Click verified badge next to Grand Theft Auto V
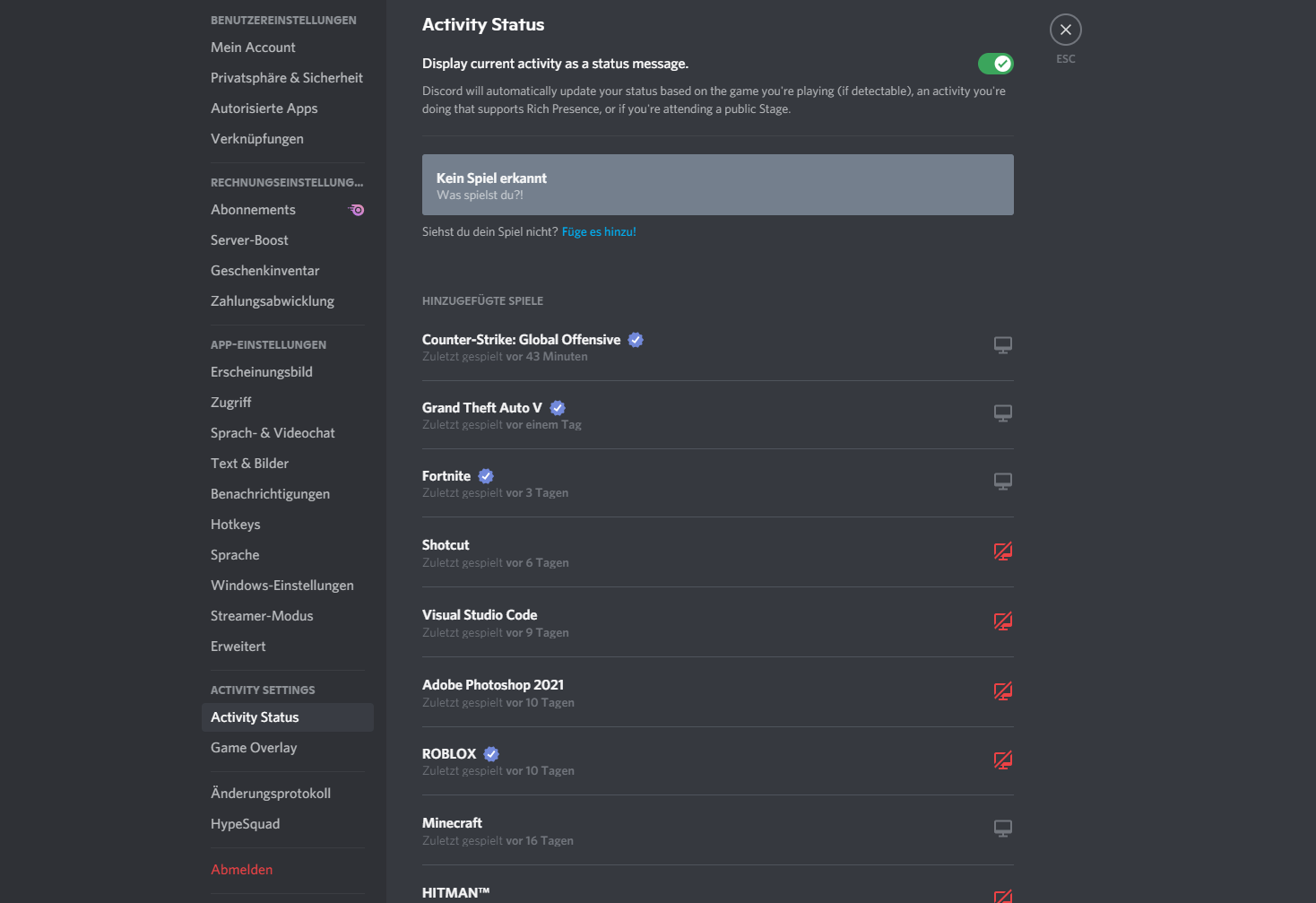The height and width of the screenshot is (903, 1316). coord(558,408)
